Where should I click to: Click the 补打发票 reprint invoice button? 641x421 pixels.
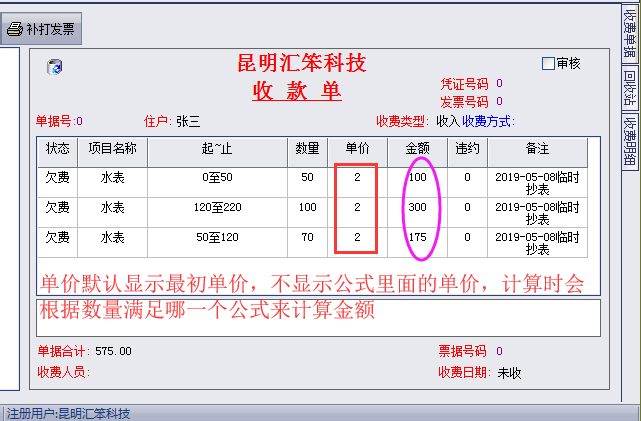pyautogui.click(x=41, y=29)
